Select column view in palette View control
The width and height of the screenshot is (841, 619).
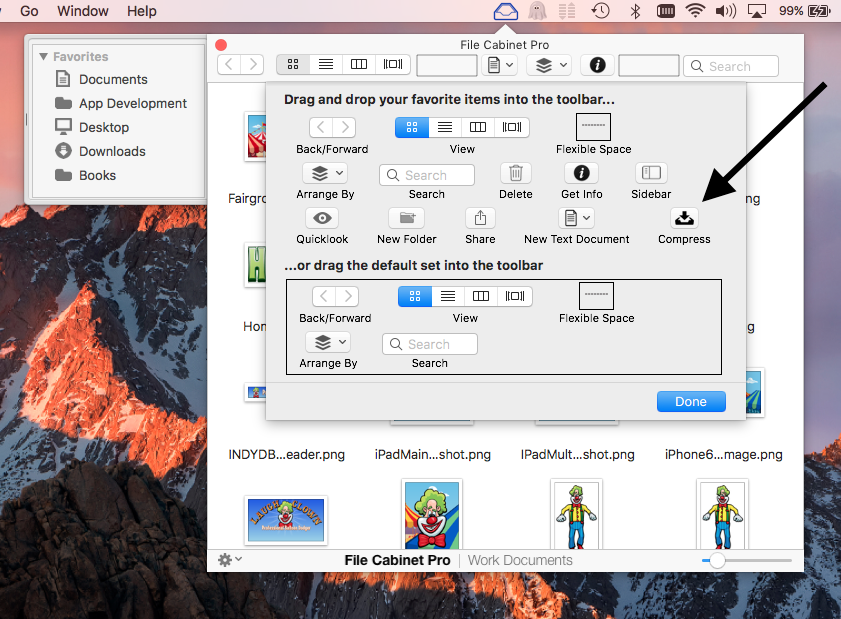coord(478,127)
